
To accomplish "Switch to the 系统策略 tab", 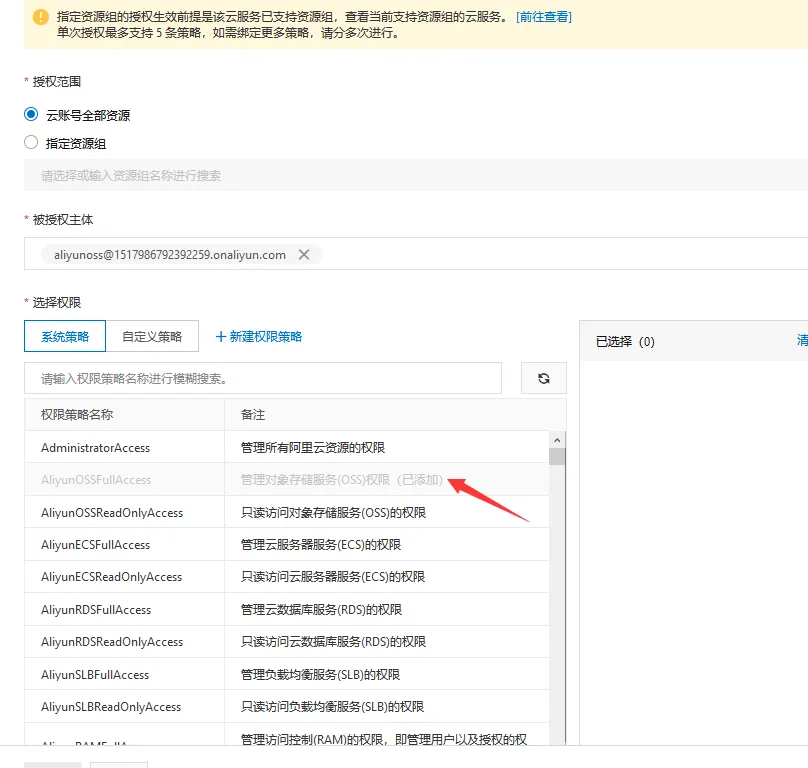I will point(65,337).
